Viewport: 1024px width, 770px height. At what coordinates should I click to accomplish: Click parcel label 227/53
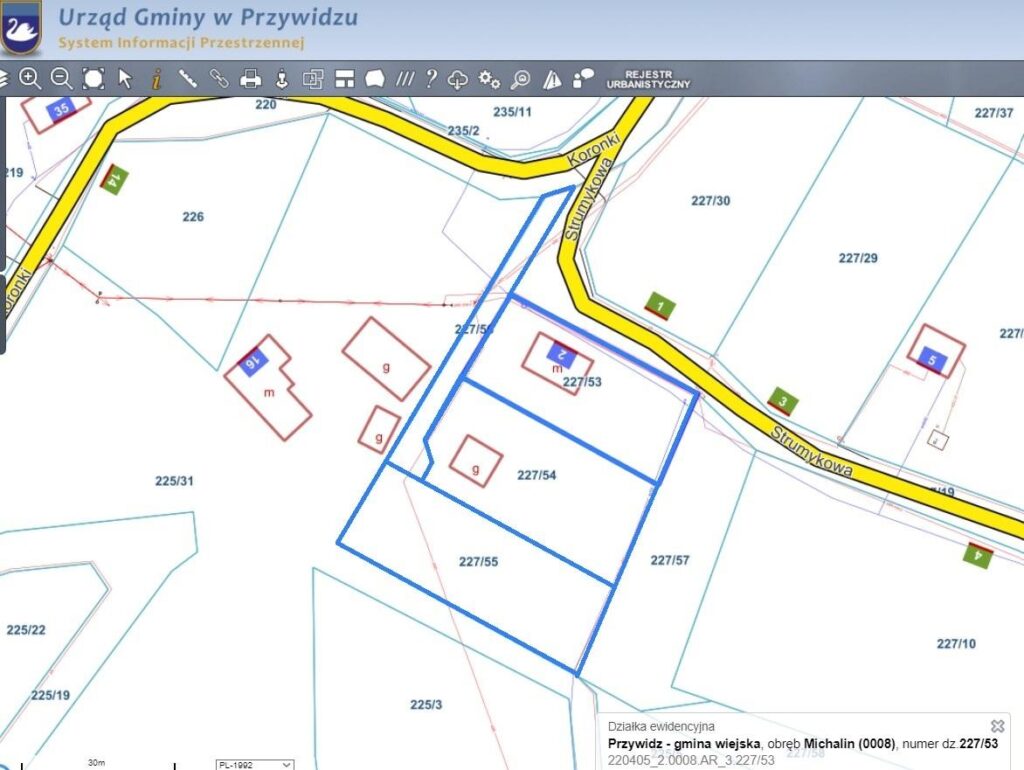click(x=582, y=381)
